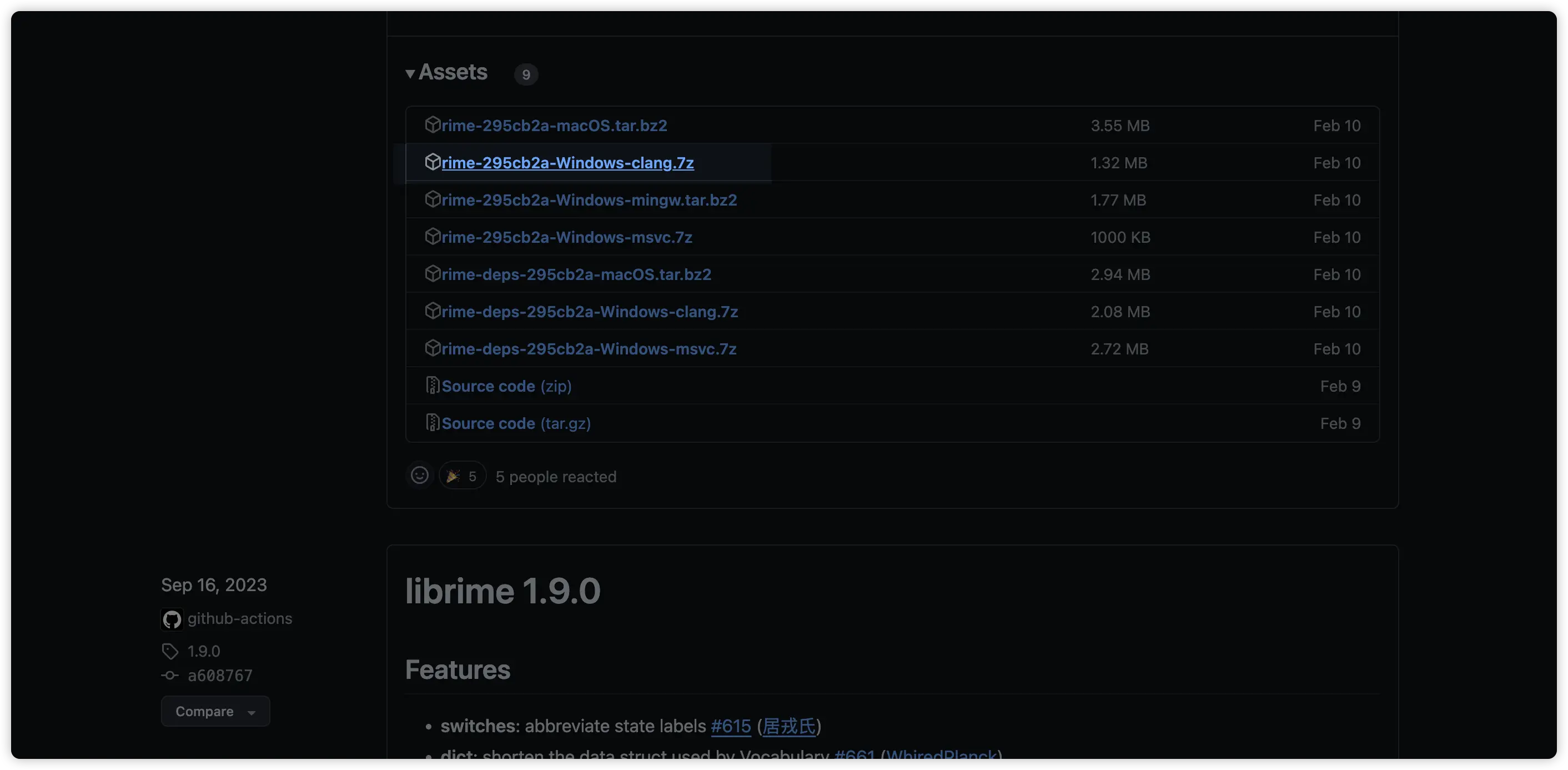Download Source code (zip)
1568x770 pixels.
[x=506, y=386]
